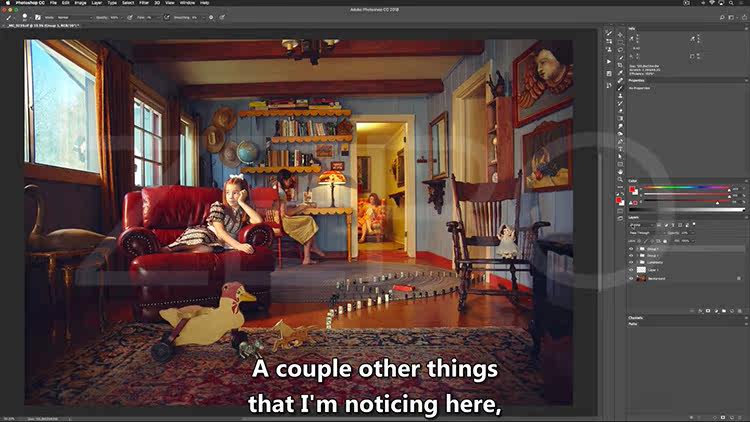Select the Gradient tool
The height and width of the screenshot is (422, 750).
point(620,118)
